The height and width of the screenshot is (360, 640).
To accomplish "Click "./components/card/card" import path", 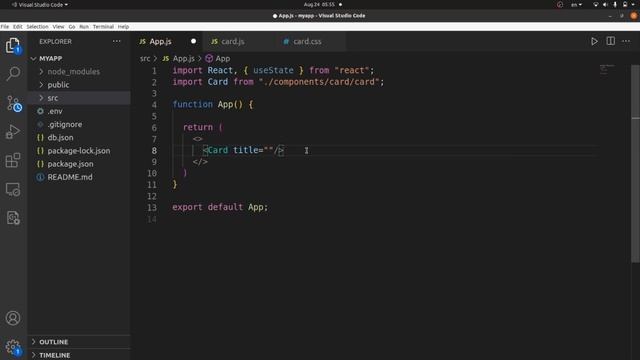I will (319, 82).
